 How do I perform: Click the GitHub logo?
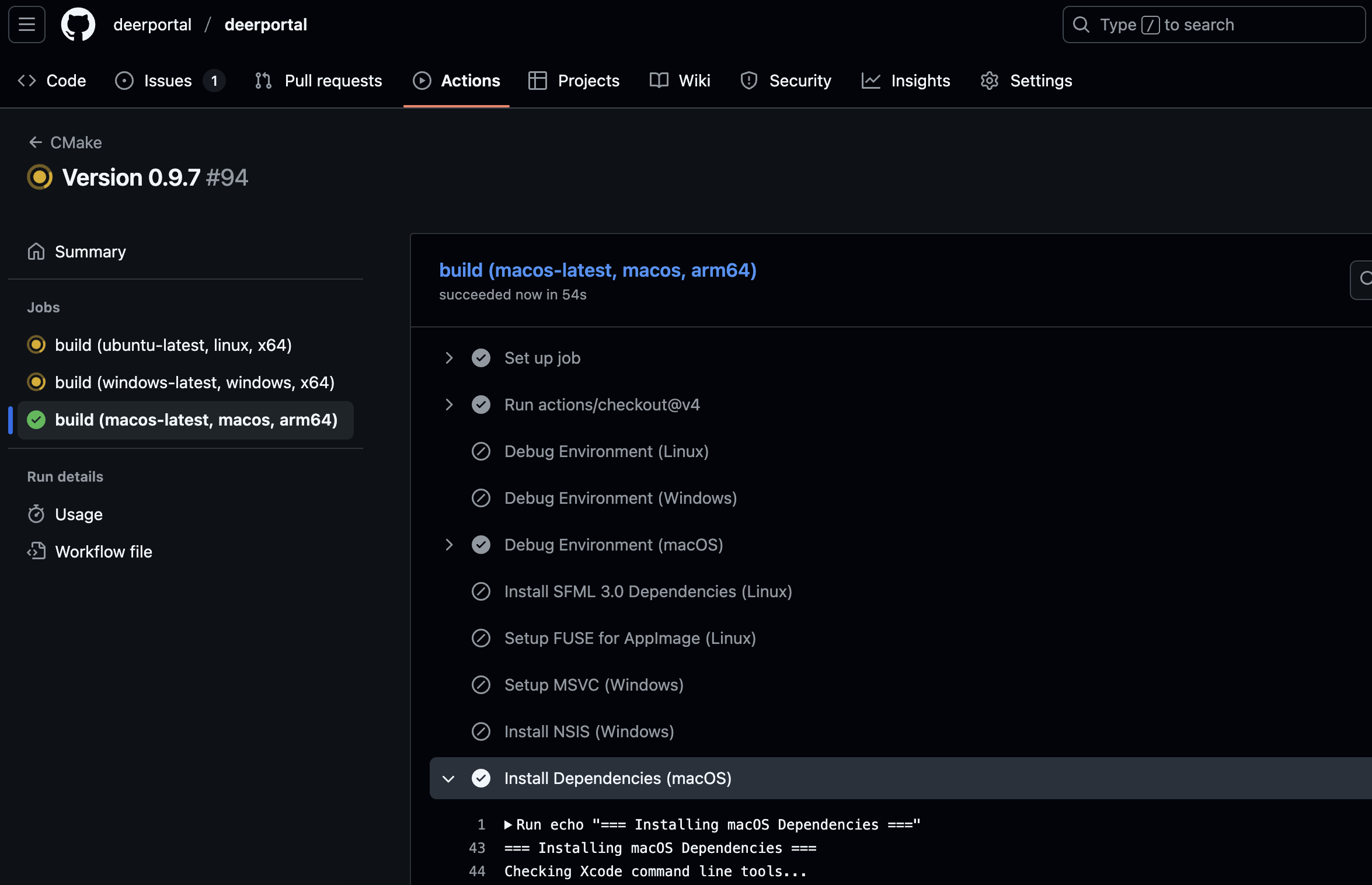point(78,25)
